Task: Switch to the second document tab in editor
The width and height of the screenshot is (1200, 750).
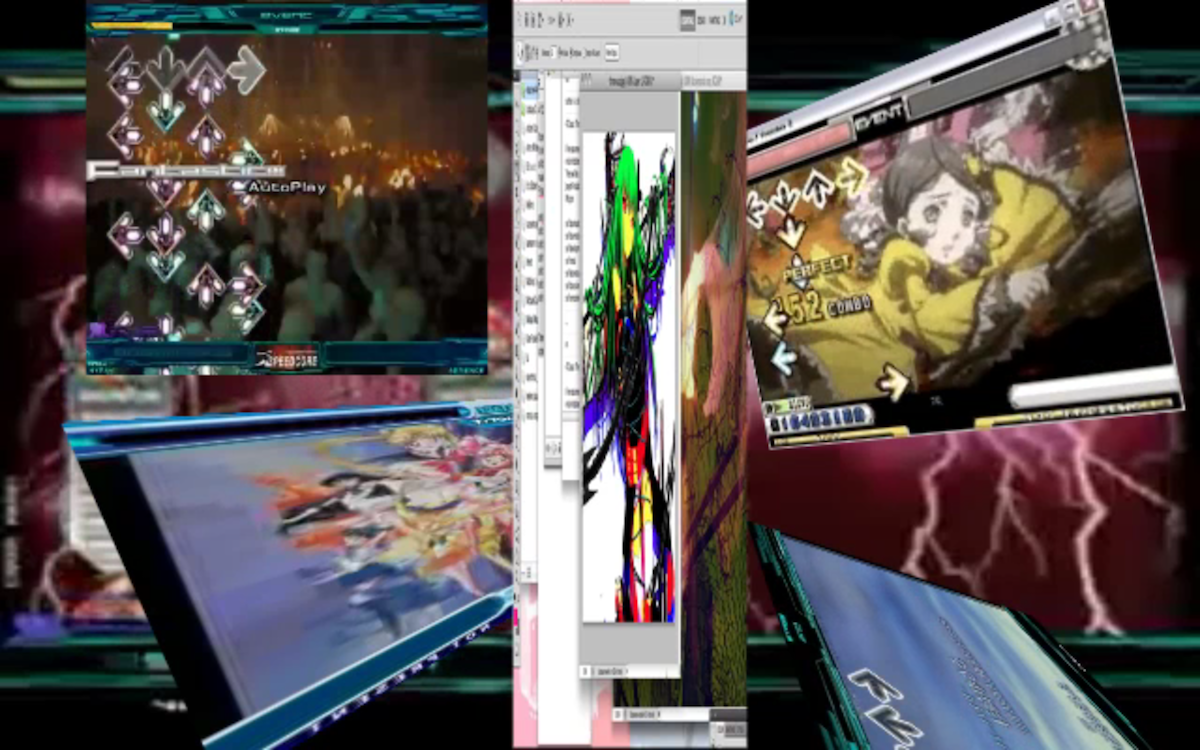Action: point(700,82)
